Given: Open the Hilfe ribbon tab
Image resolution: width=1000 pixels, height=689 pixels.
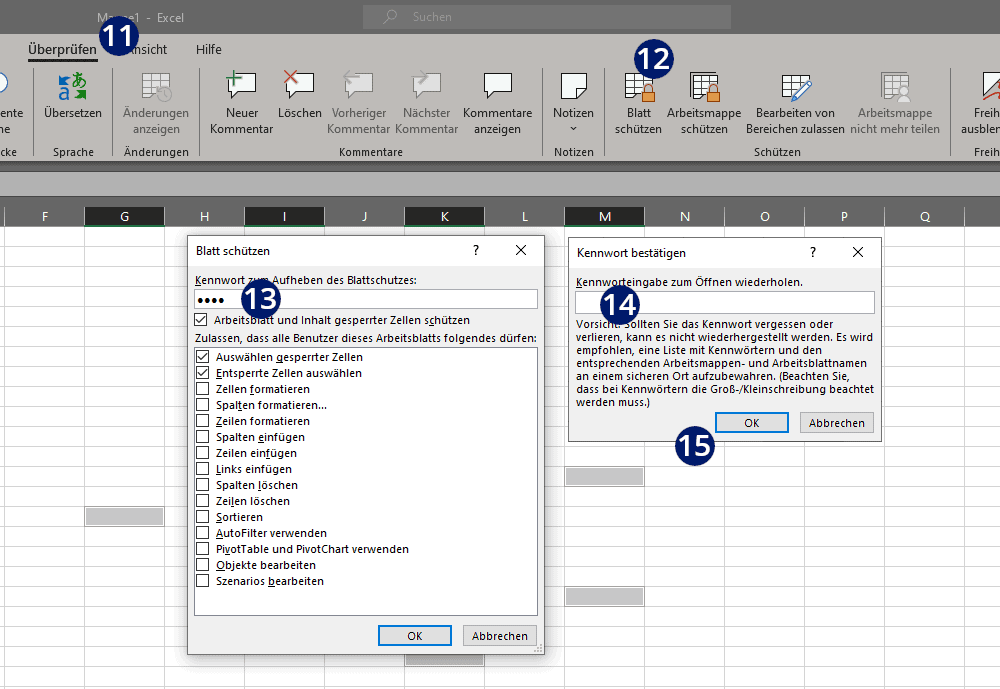Looking at the screenshot, I should tap(209, 49).
